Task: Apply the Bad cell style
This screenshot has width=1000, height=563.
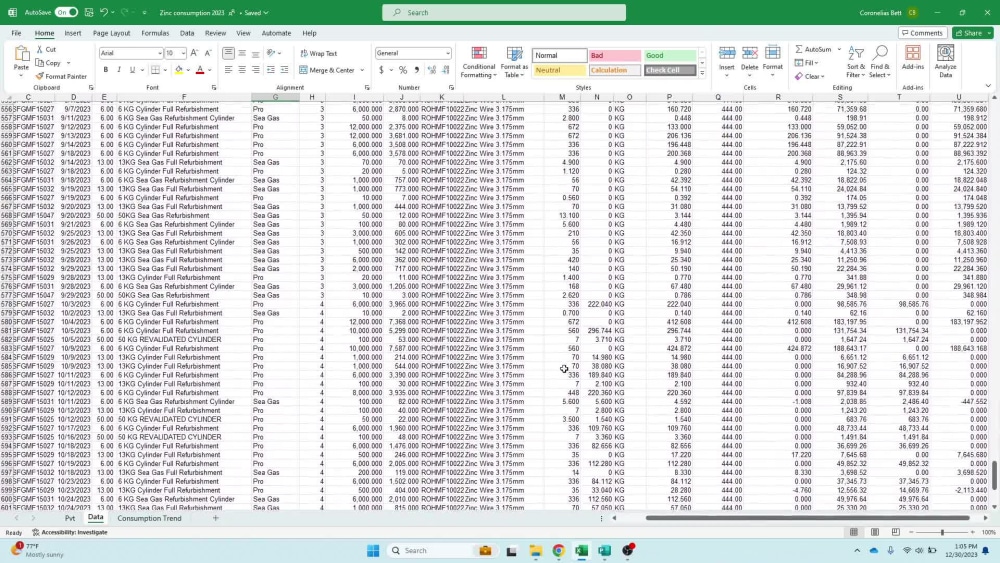Action: click(x=614, y=55)
